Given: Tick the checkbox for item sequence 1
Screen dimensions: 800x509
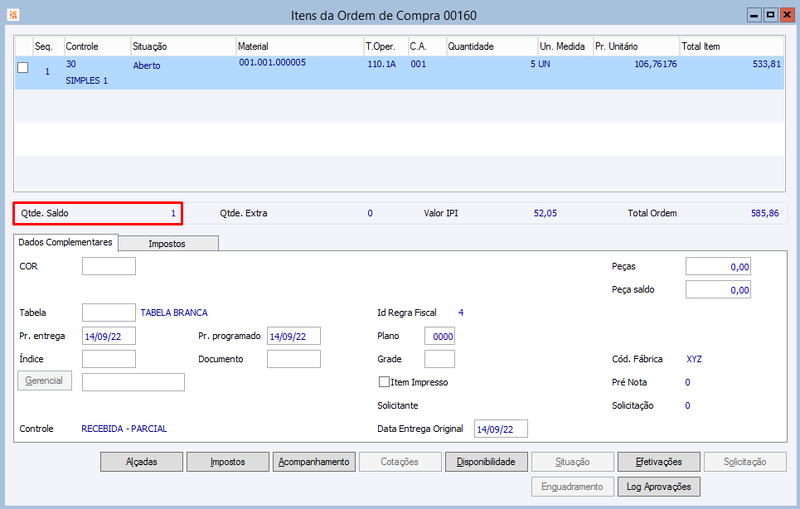Looking at the screenshot, I should tap(23, 67).
